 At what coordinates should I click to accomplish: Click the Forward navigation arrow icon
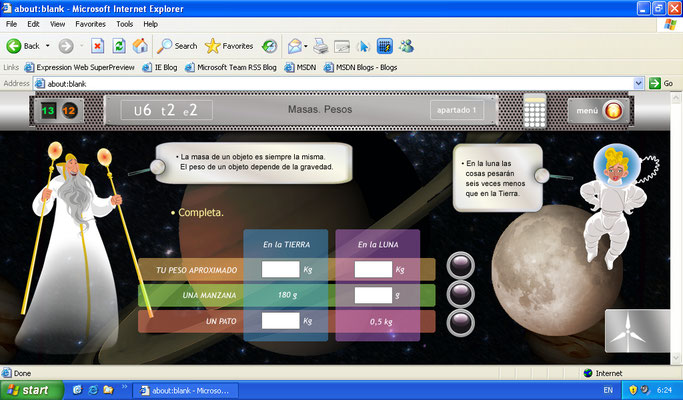pyautogui.click(x=66, y=46)
